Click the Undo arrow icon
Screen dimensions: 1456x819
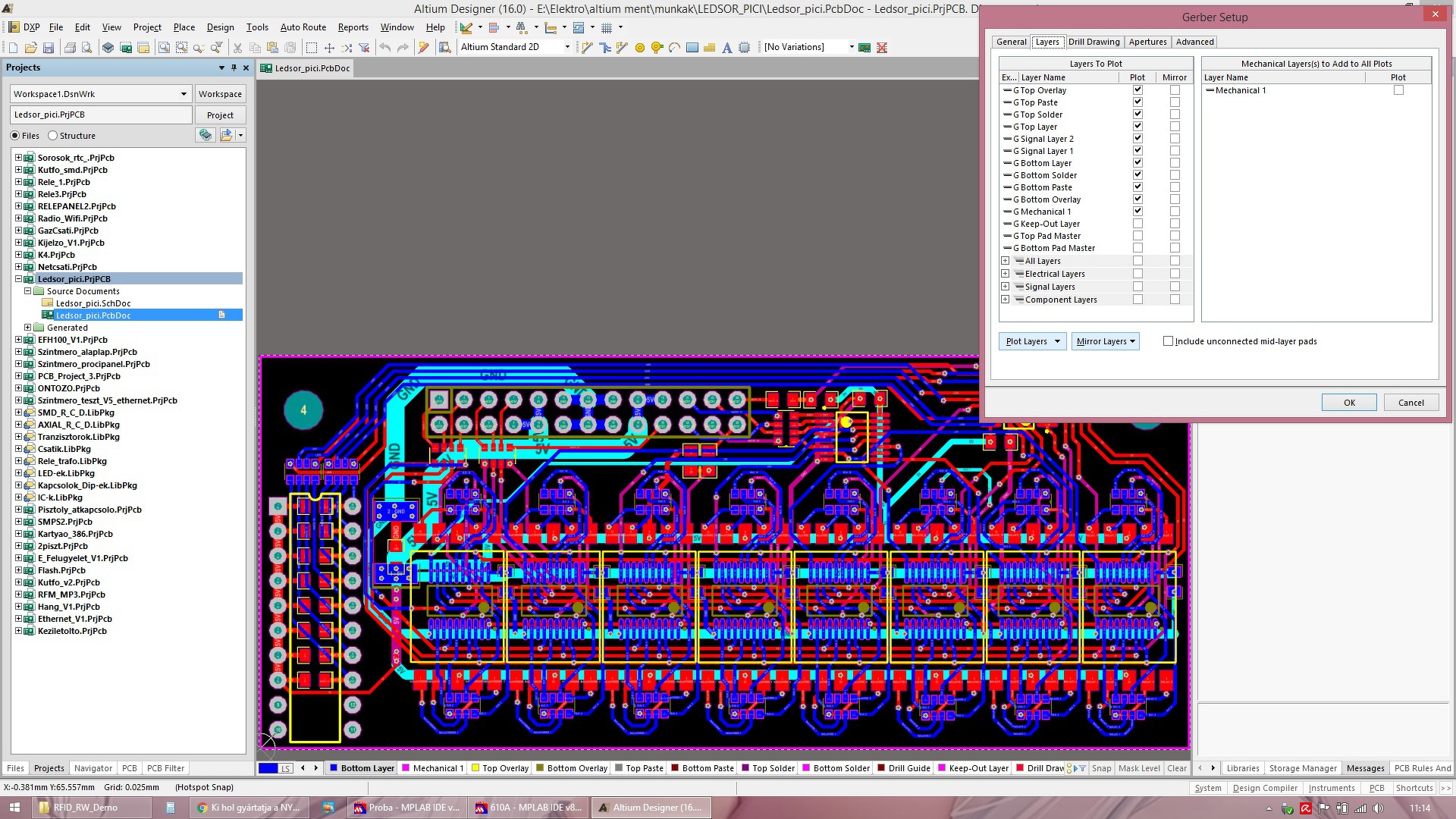point(385,48)
